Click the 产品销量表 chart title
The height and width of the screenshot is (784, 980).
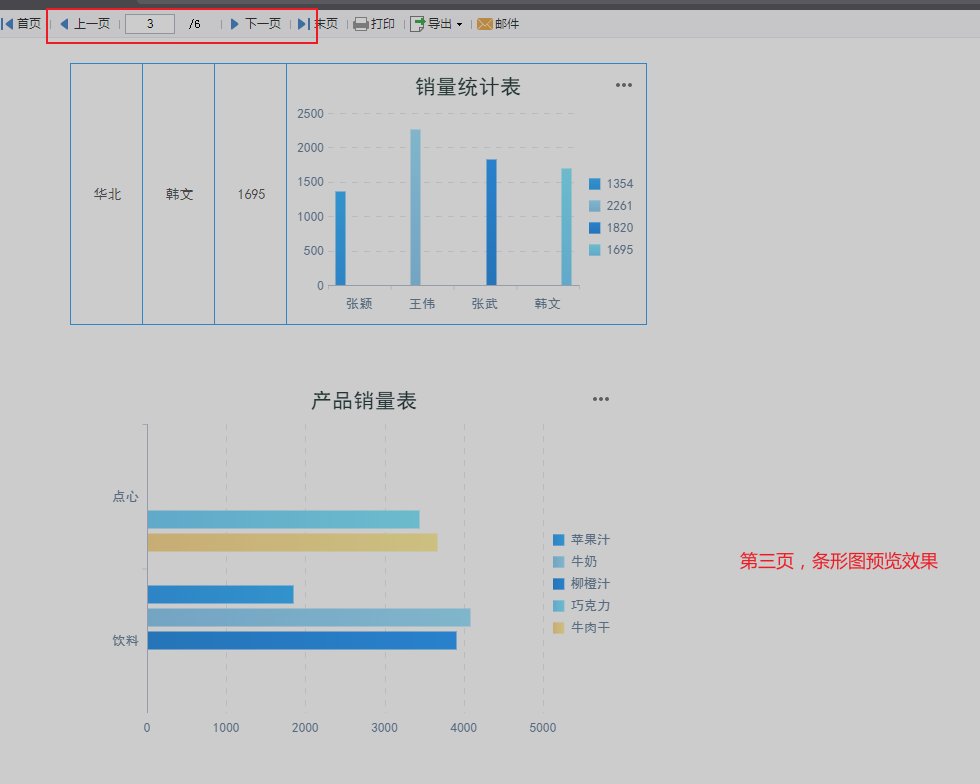click(x=364, y=401)
